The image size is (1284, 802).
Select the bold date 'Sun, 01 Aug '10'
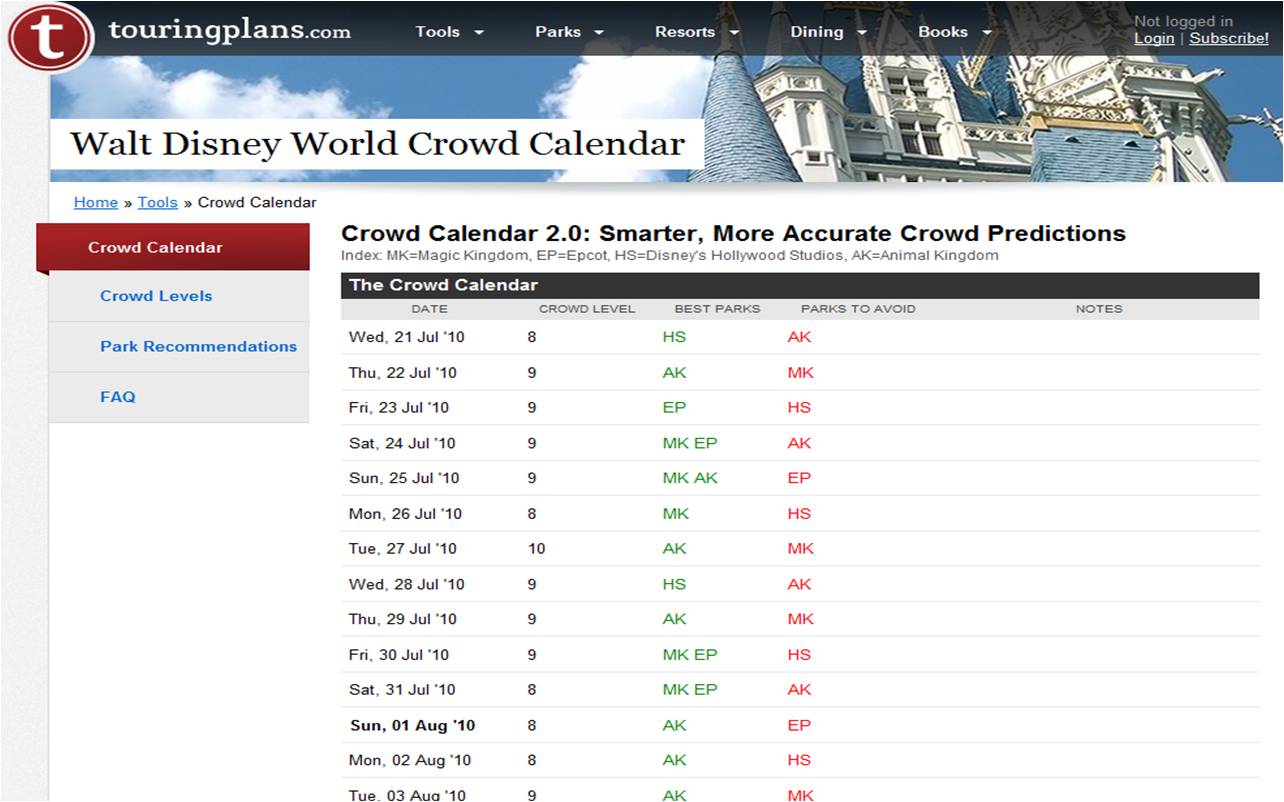click(x=412, y=725)
